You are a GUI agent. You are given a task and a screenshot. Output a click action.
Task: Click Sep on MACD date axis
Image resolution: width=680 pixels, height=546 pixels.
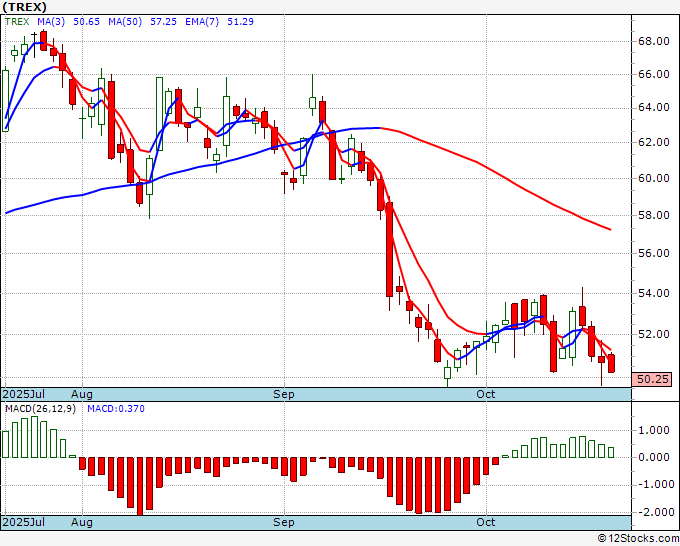pyautogui.click(x=284, y=522)
